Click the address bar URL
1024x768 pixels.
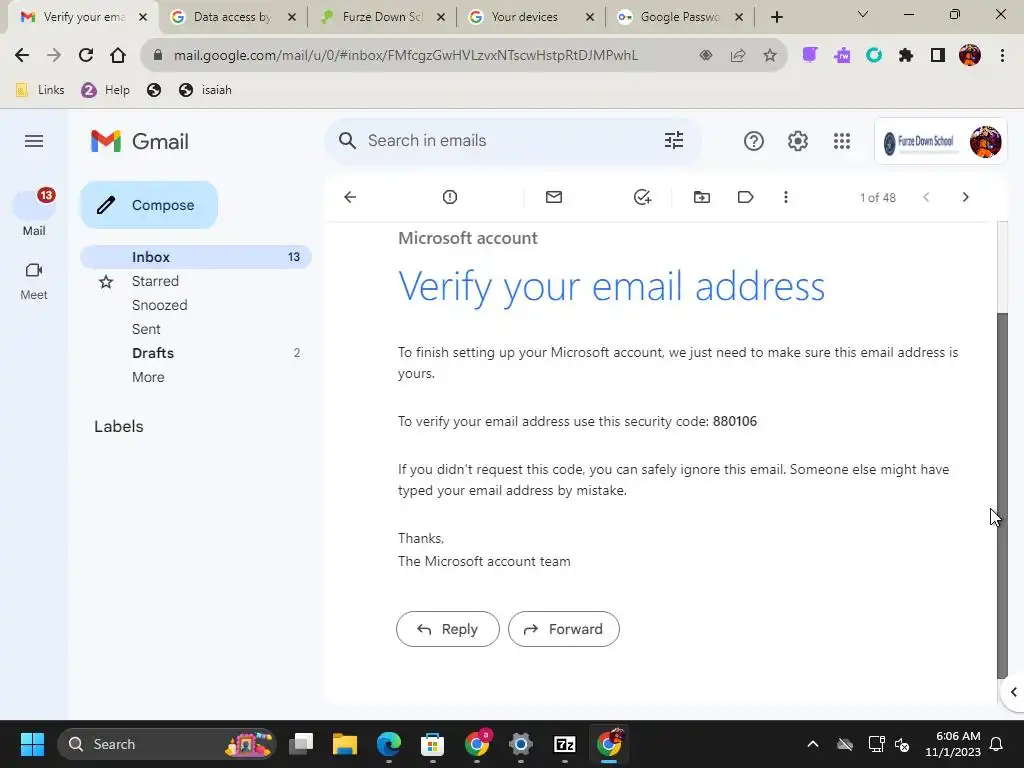pos(405,56)
